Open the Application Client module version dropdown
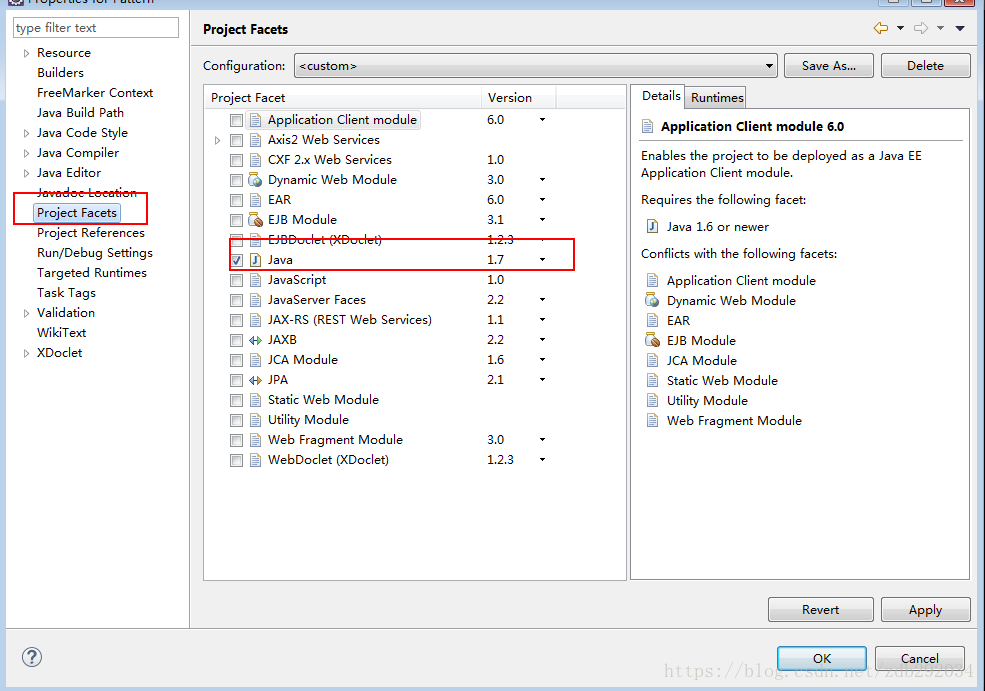 coord(542,119)
